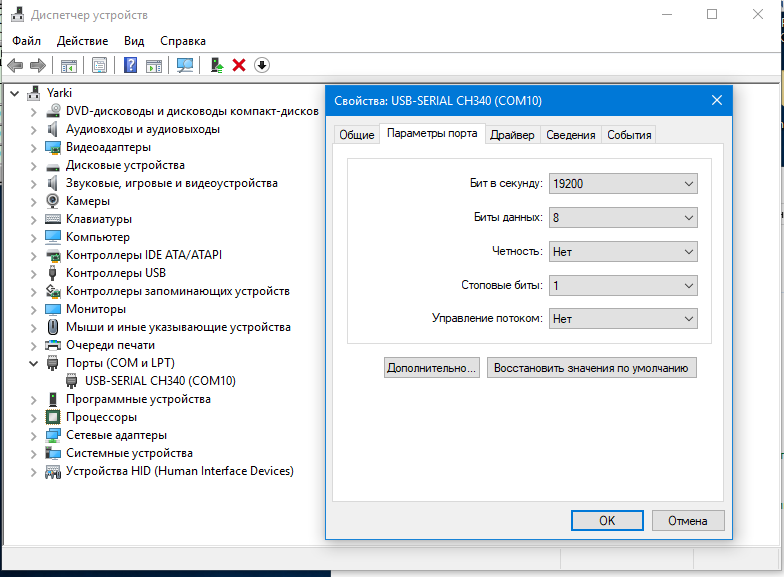The image size is (784, 577).
Task: Open the Вид menu
Action: click(x=134, y=41)
